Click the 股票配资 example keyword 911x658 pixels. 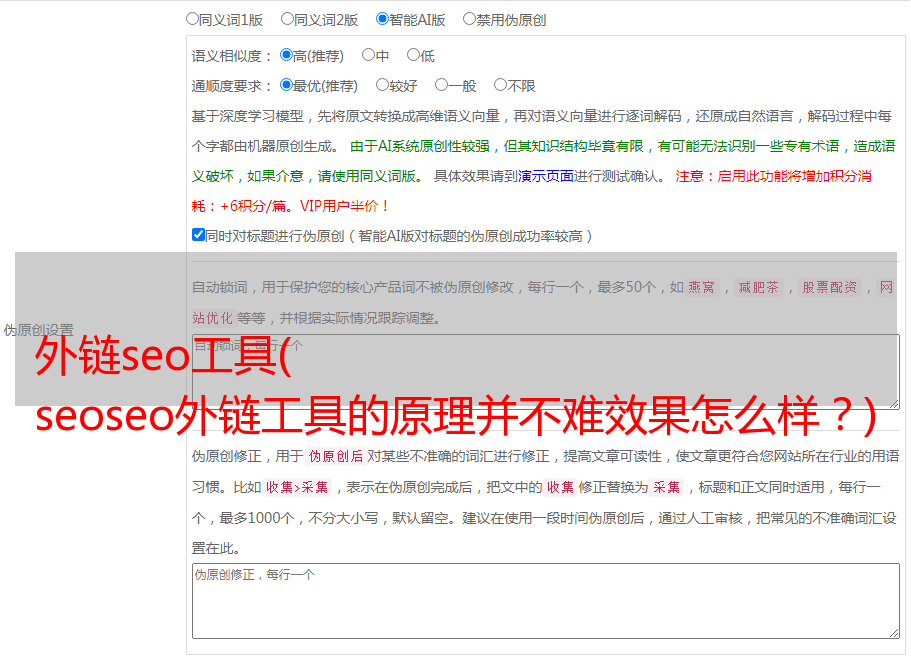pyautogui.click(x=830, y=287)
